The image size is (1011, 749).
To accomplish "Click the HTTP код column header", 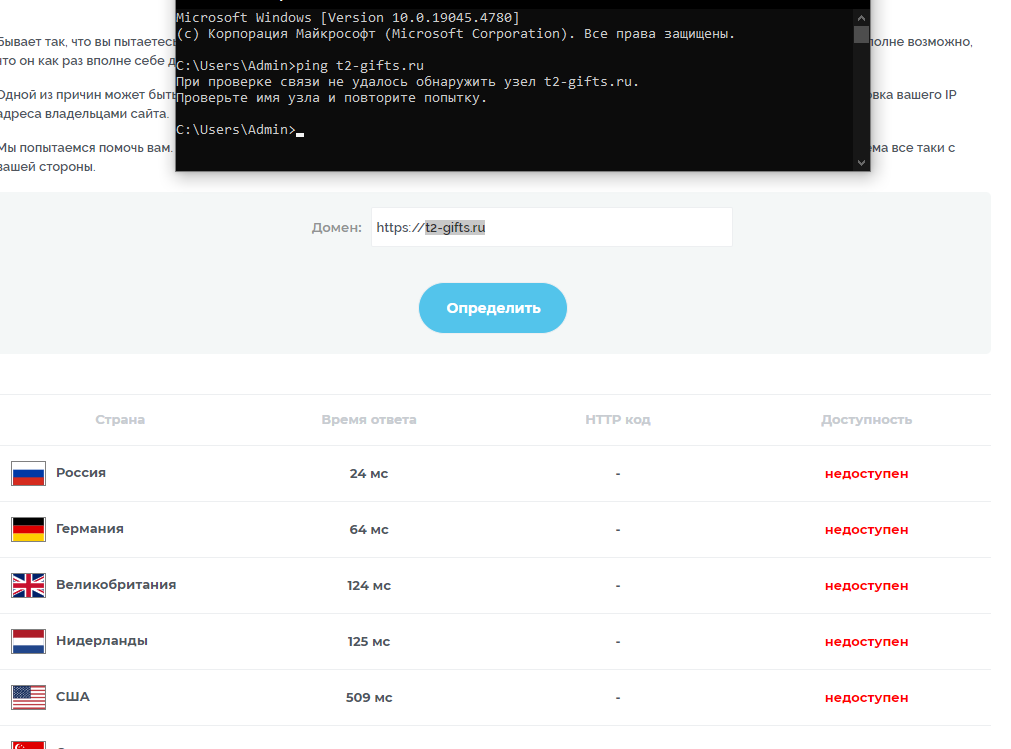I will click(618, 420).
